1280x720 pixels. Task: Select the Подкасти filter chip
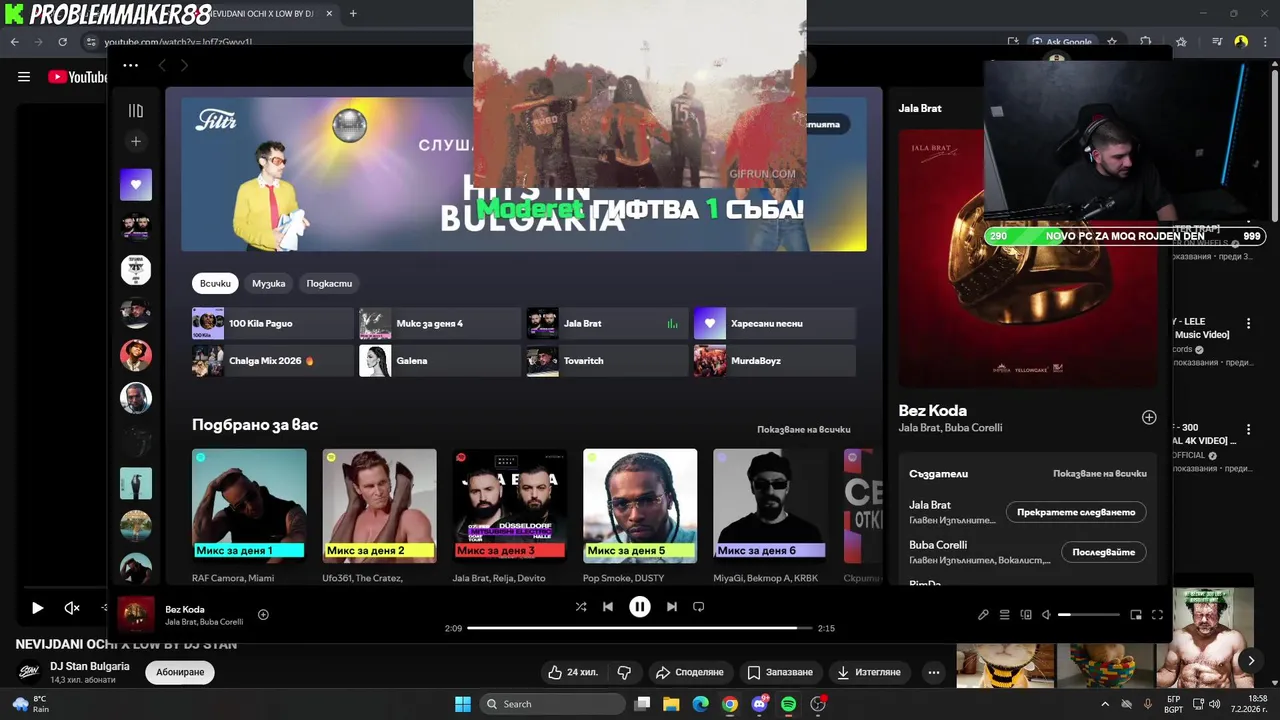coord(329,283)
